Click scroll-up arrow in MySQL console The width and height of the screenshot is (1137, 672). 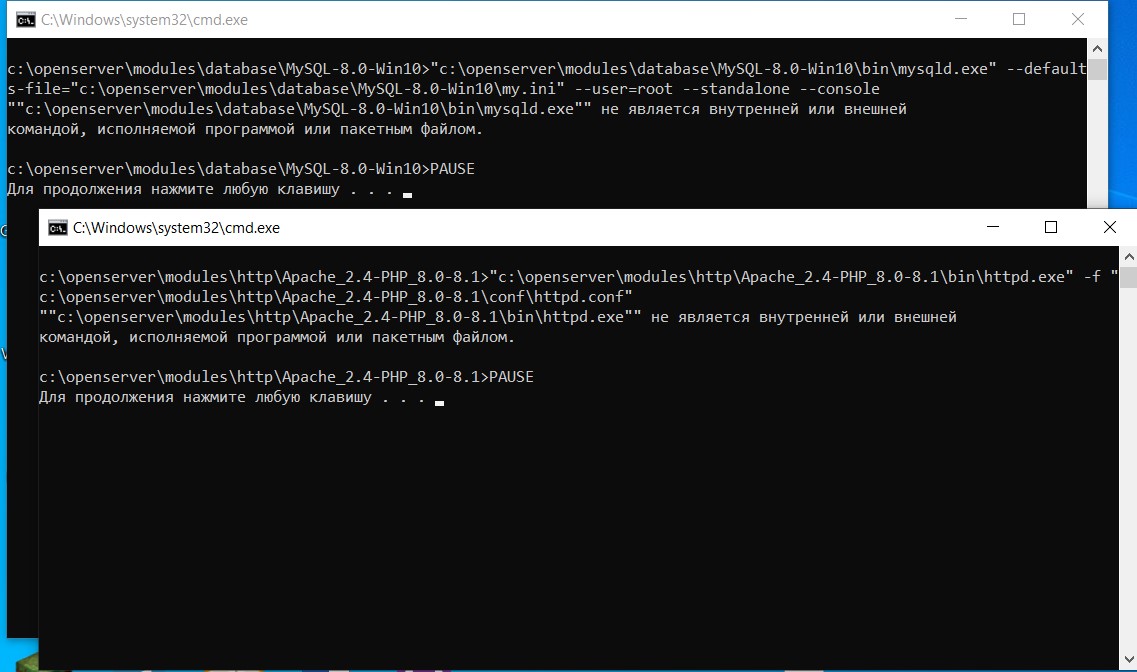(x=1097, y=49)
